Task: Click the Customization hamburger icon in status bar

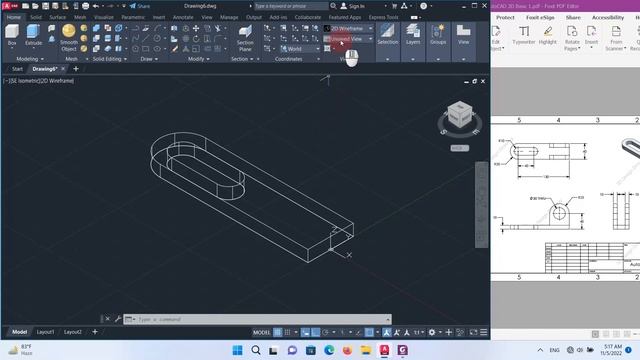Action: pos(484,332)
